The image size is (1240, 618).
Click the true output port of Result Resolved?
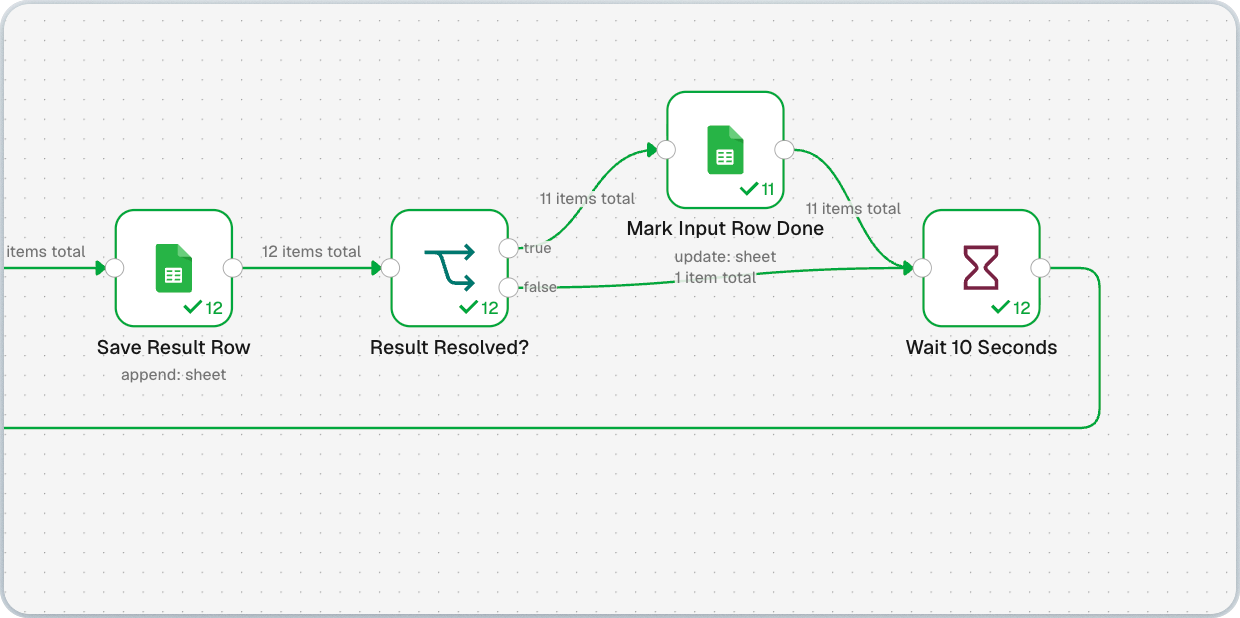[509, 248]
